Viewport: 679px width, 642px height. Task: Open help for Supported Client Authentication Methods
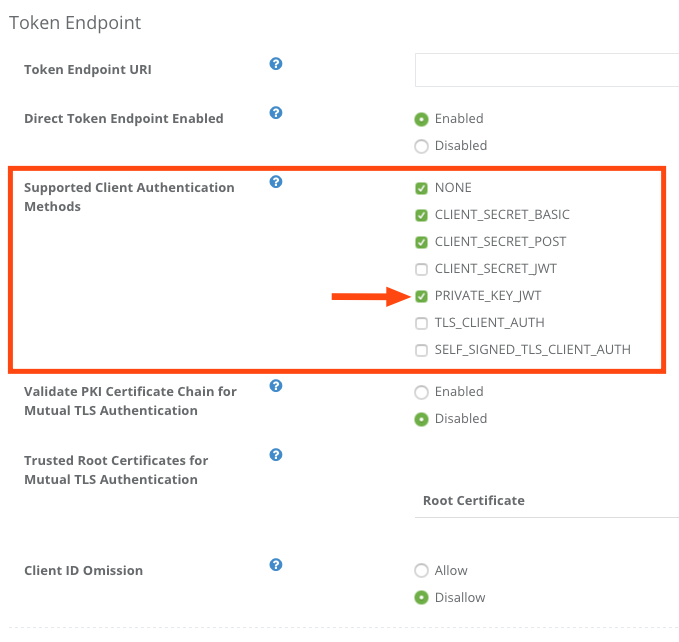[x=276, y=182]
